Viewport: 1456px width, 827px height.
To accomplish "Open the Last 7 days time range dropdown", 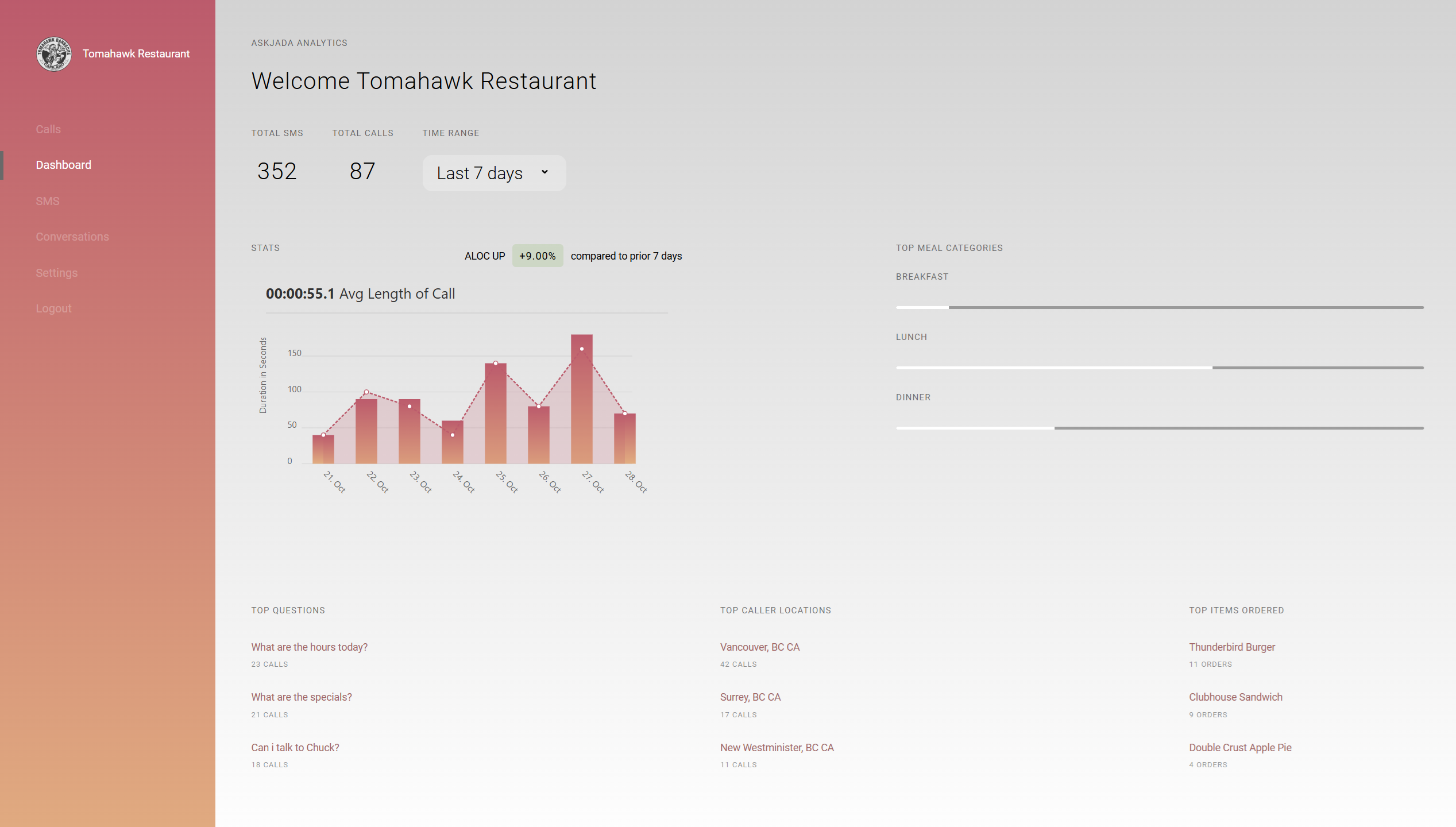I will 494,173.
